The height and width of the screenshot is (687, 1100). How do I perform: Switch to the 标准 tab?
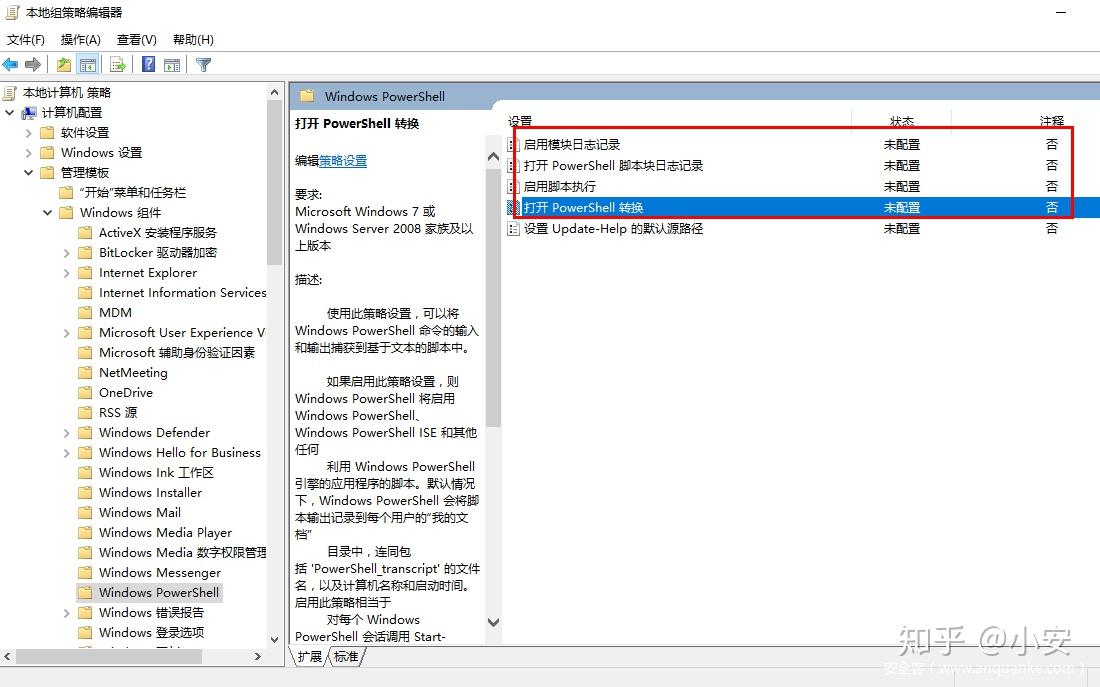pos(347,657)
